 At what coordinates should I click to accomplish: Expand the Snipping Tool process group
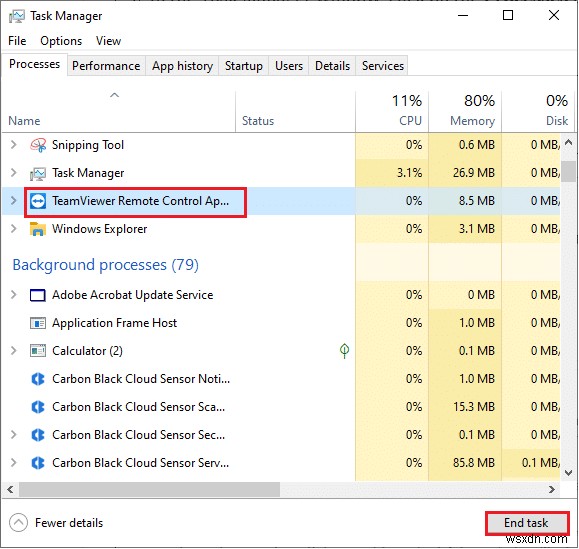pos(14,145)
